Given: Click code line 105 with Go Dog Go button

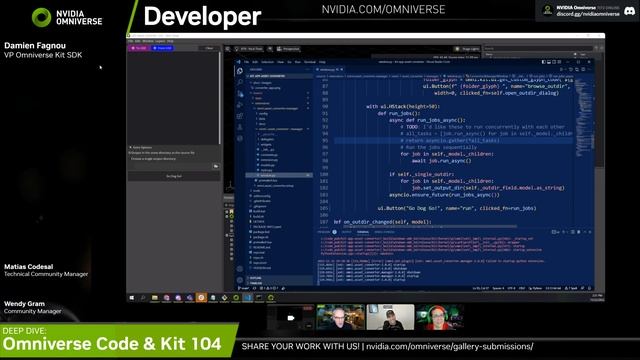Looking at the screenshot, I should click(457, 208).
